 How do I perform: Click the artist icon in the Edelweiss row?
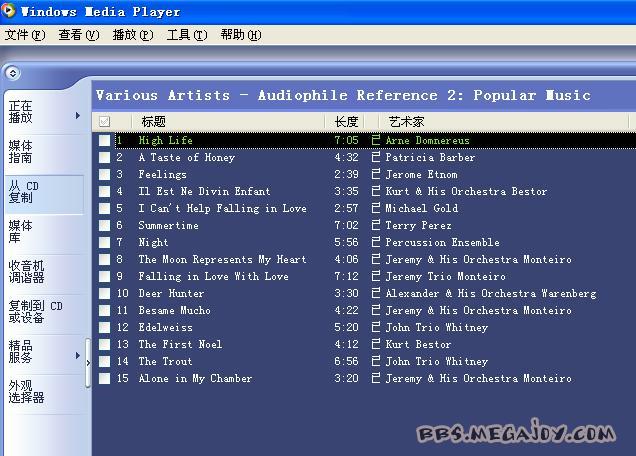point(376,327)
